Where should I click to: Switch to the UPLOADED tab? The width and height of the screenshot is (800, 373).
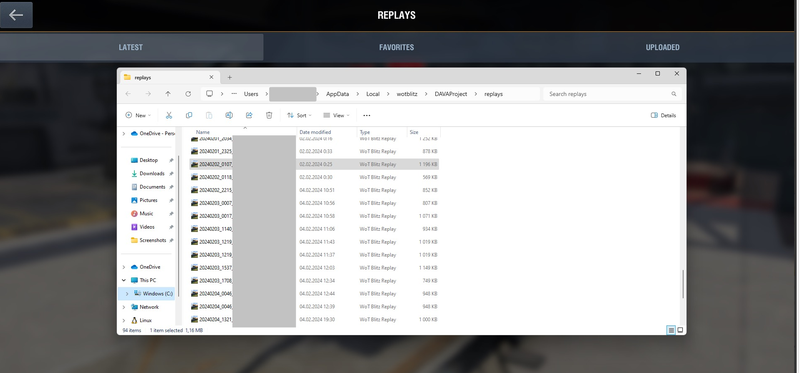pyautogui.click(x=662, y=47)
